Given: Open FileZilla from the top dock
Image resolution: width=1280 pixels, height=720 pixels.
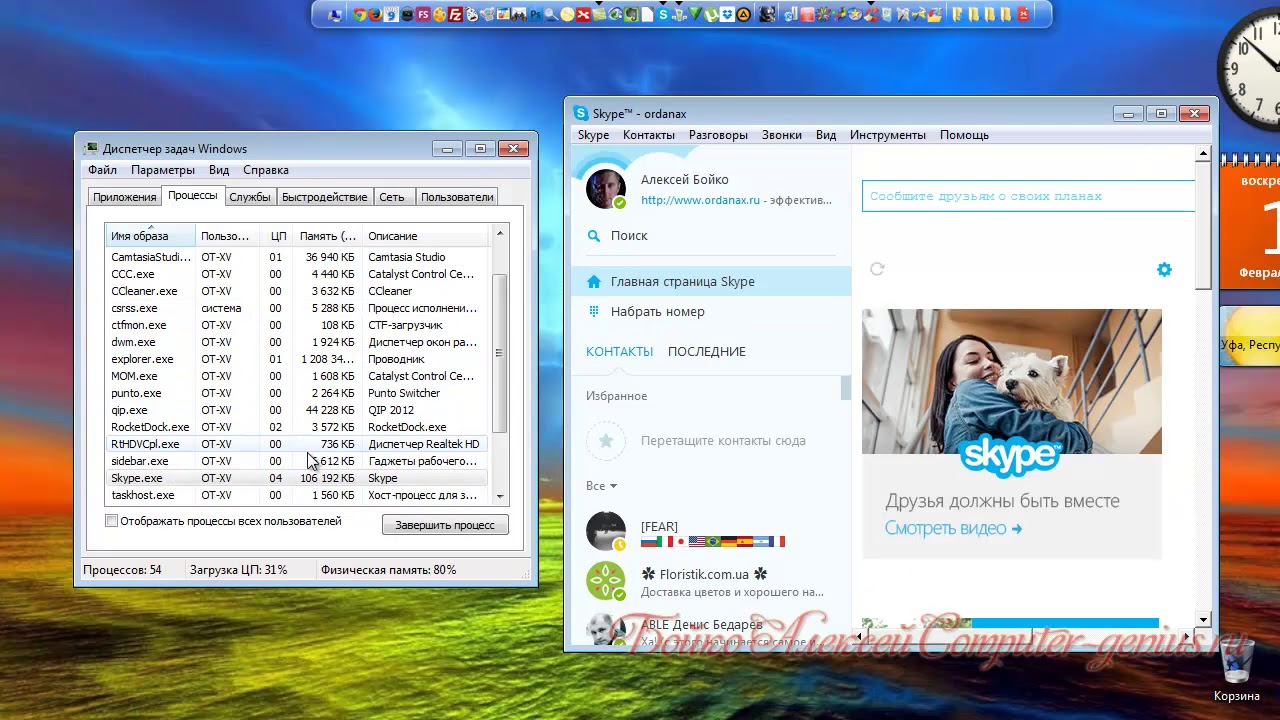Looking at the screenshot, I should 456,14.
